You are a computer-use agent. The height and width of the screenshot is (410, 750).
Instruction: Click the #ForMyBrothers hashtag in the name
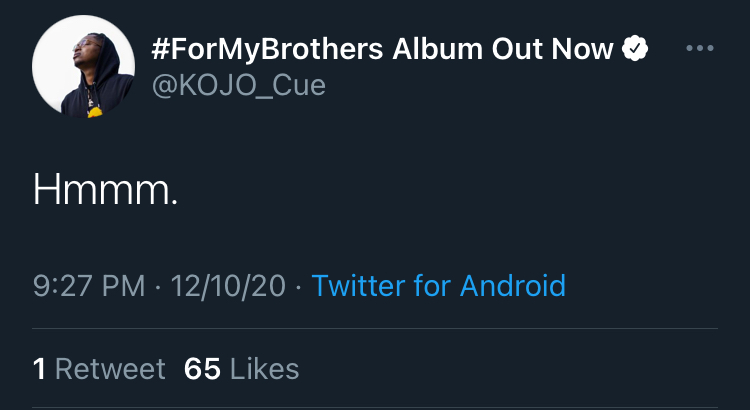tap(265, 48)
